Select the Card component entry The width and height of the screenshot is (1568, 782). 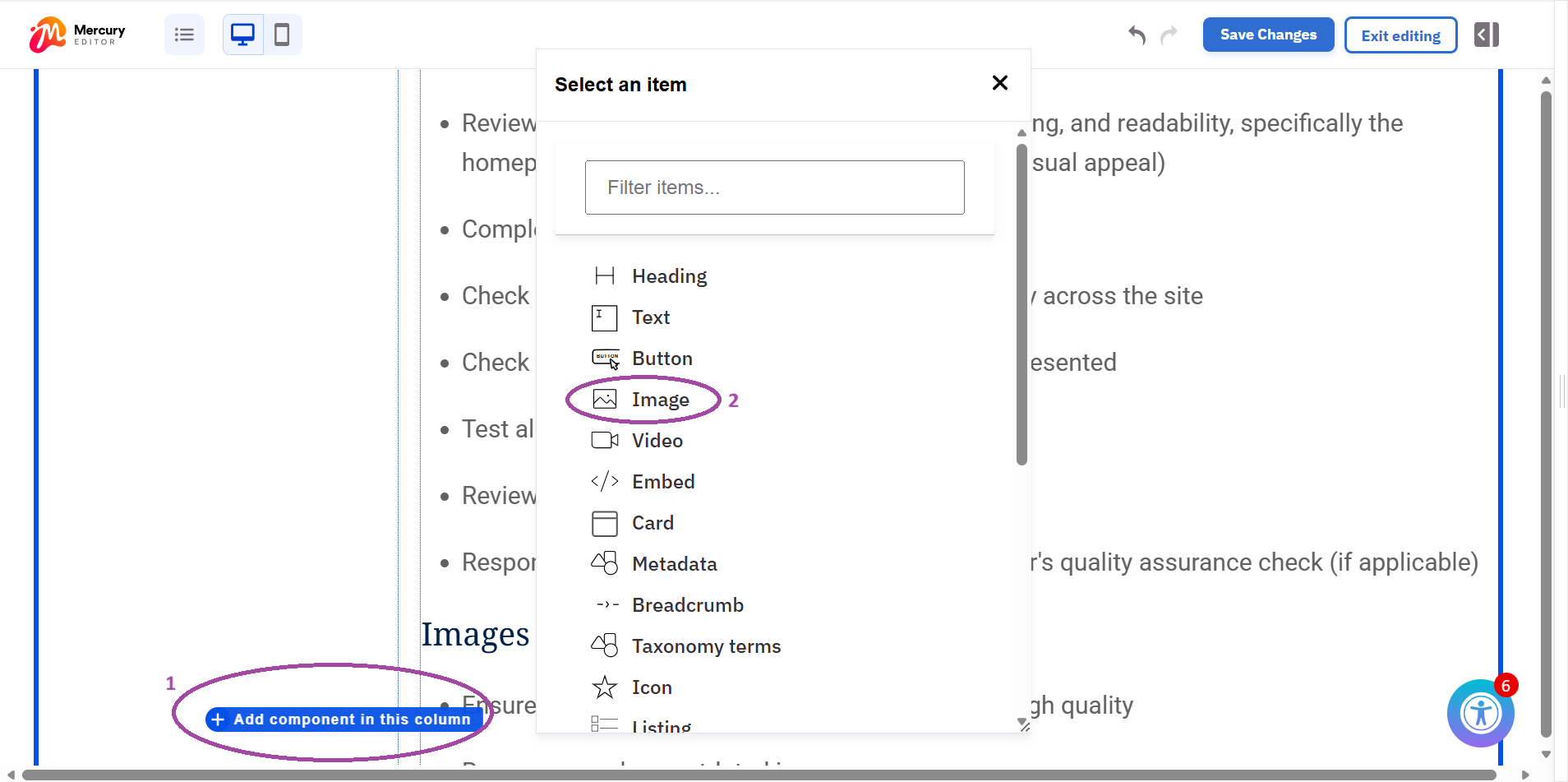tap(653, 523)
